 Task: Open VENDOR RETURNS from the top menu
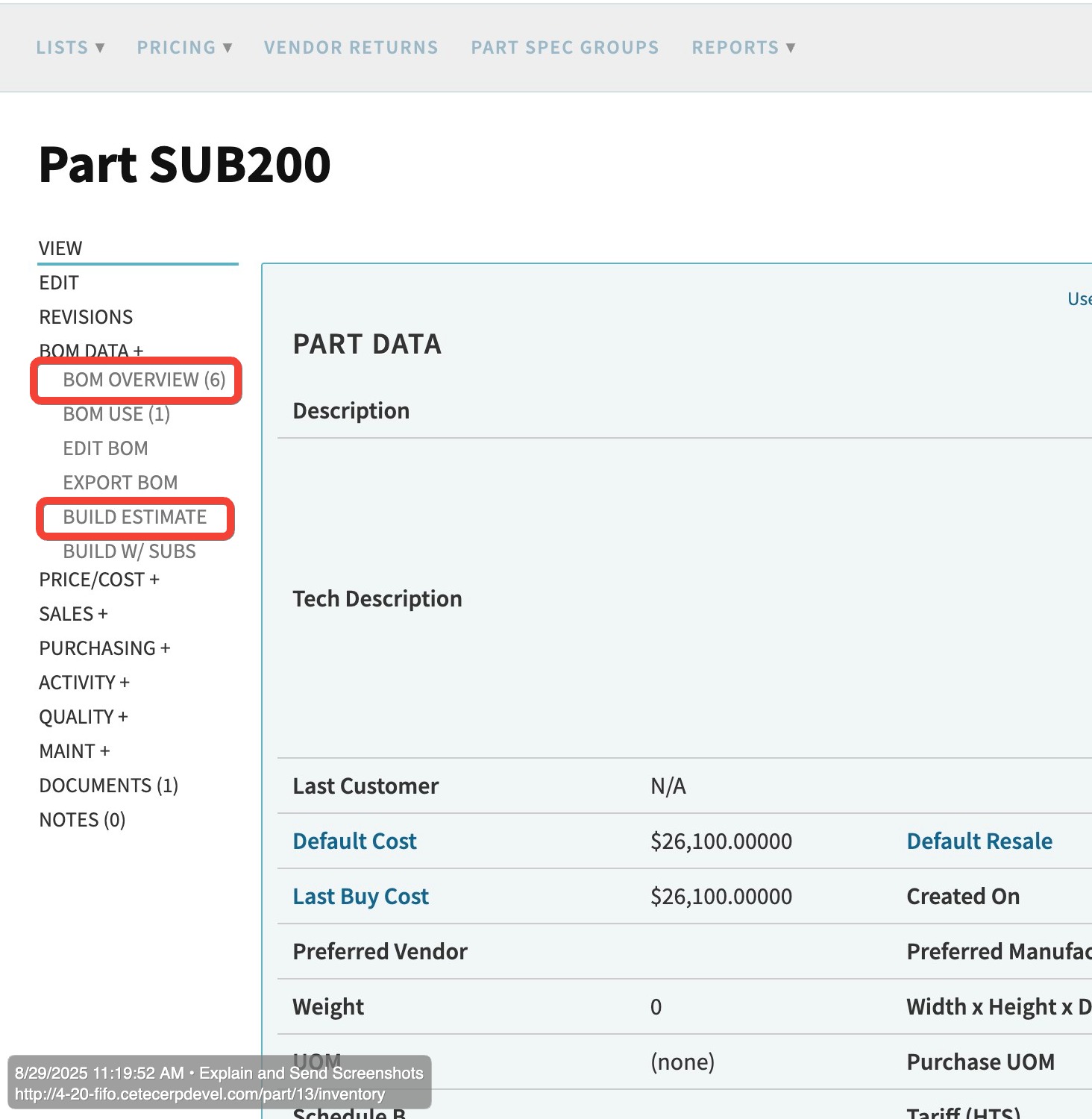(351, 47)
